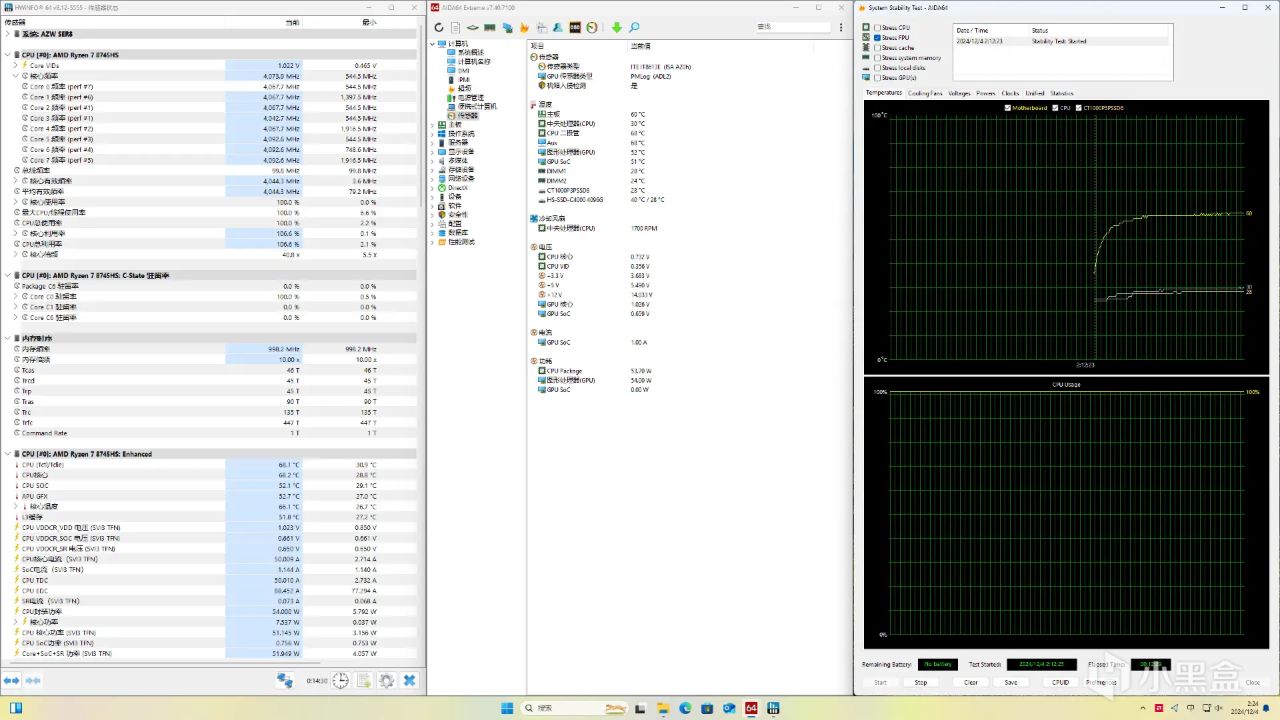Click the HWiNFO blue X close-sensors icon
Screen dimensions: 1280x720
[x=409, y=680]
